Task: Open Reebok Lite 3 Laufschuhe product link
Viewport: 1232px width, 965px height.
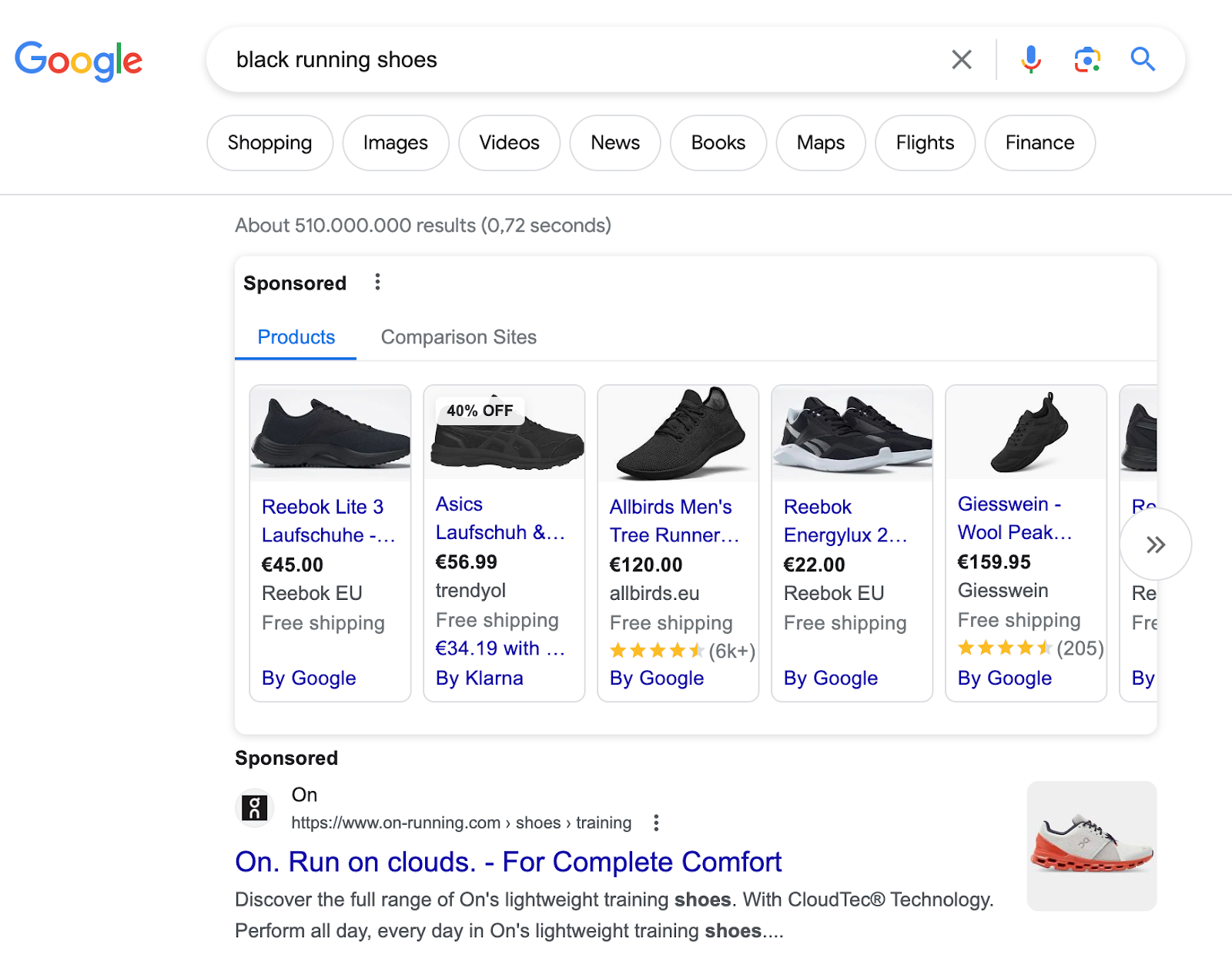Action: pos(328,521)
